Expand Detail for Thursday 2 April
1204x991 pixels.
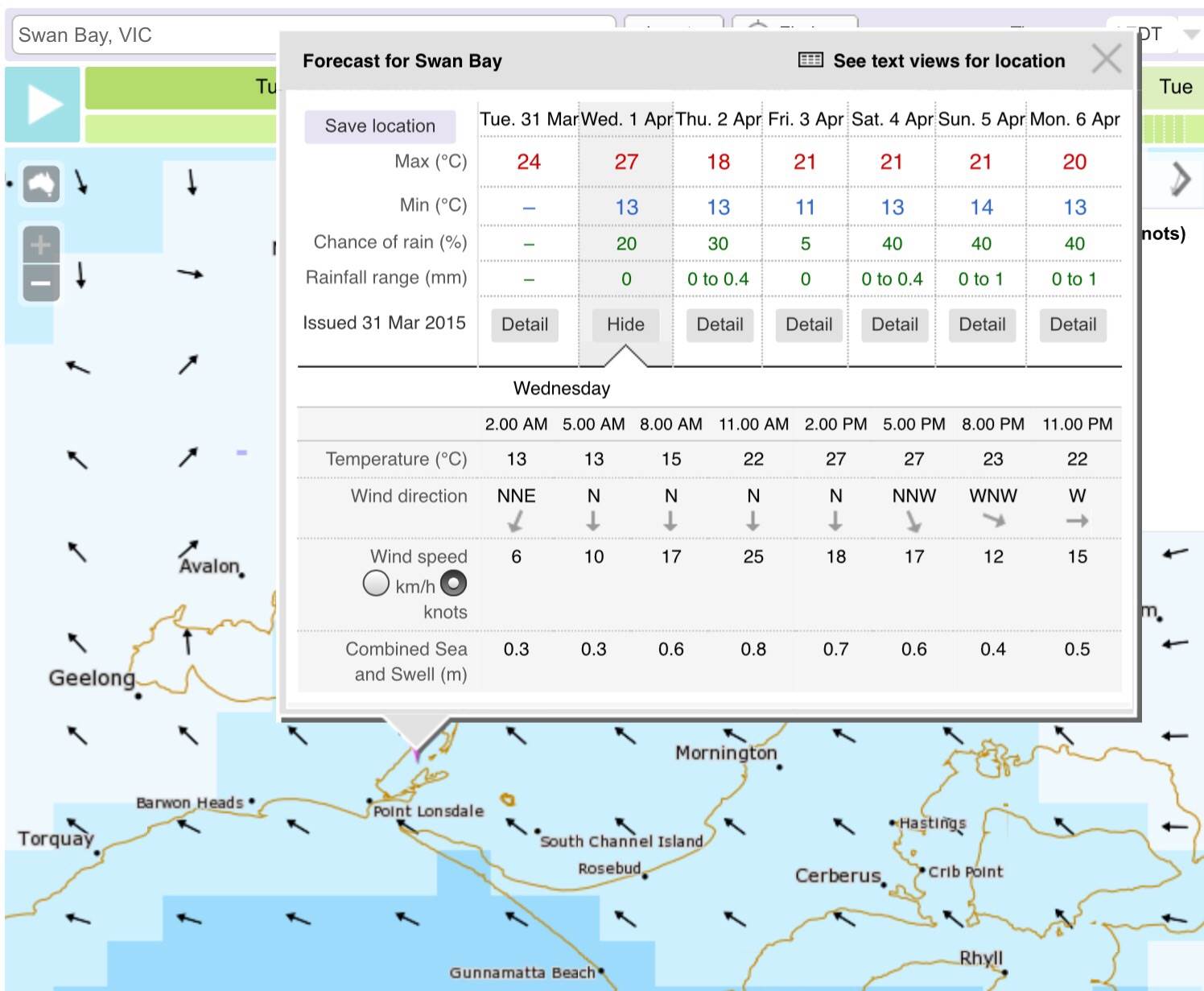click(x=720, y=324)
